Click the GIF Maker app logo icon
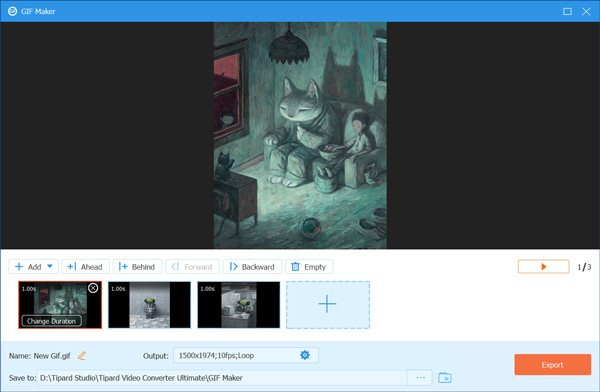The height and width of the screenshot is (392, 600). coord(12,11)
